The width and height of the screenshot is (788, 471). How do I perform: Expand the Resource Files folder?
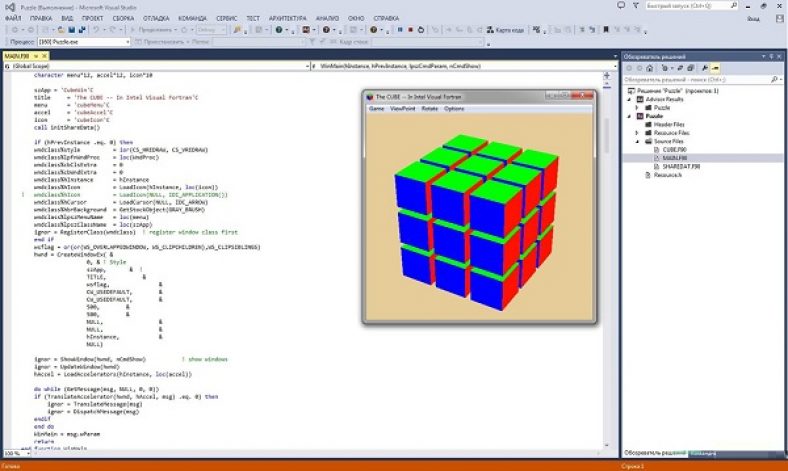[637, 133]
